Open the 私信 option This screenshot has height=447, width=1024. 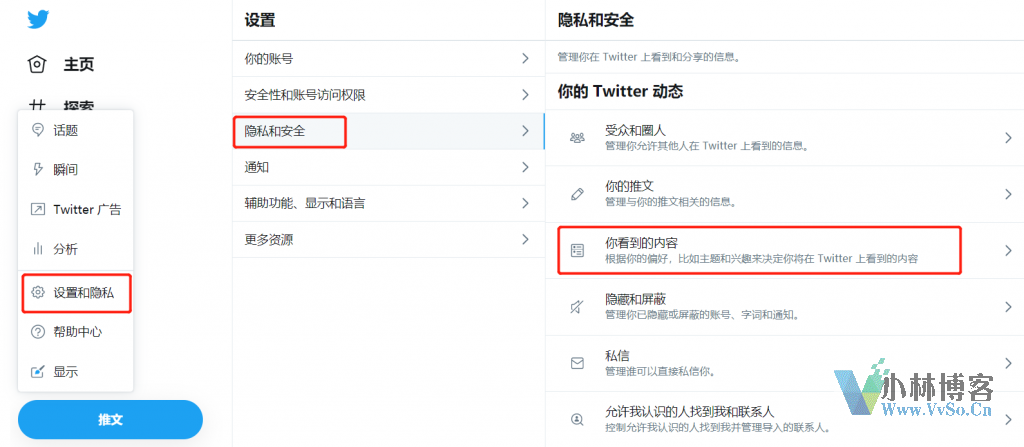click(784, 363)
